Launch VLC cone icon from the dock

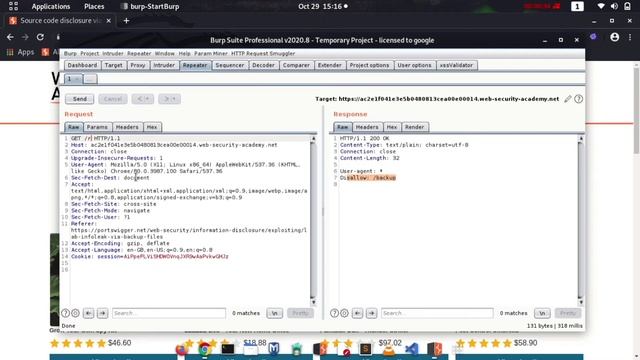389,349
